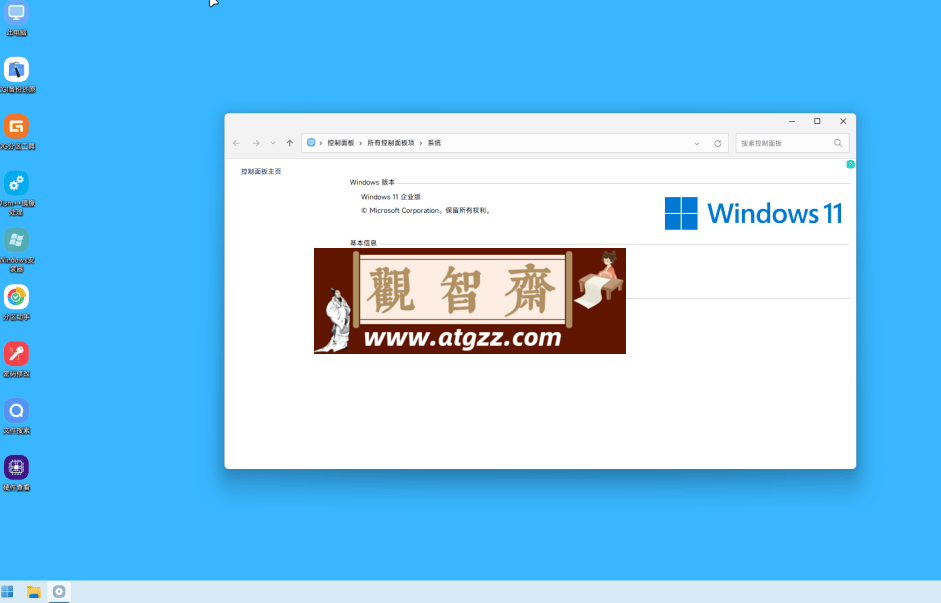Launch the DG分区工具 orange icon
This screenshot has width=941, height=603.
[17, 132]
